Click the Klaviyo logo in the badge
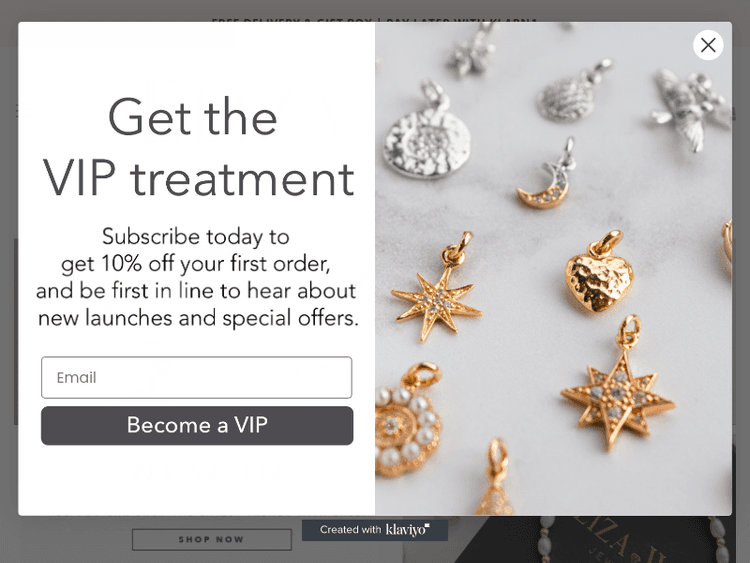The width and height of the screenshot is (750, 563). [x=408, y=530]
